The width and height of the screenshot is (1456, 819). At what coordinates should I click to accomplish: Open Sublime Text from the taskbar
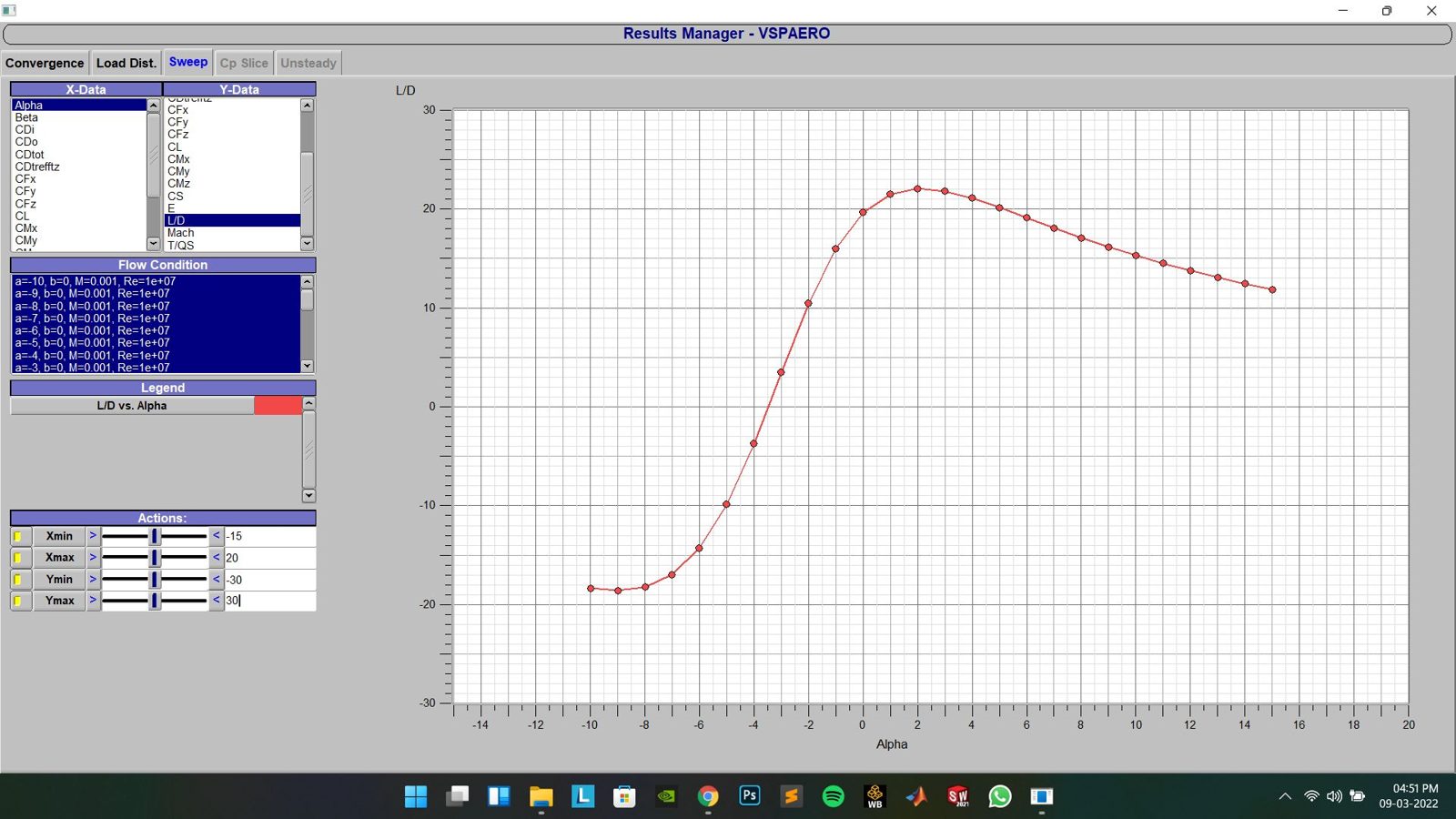tap(791, 796)
